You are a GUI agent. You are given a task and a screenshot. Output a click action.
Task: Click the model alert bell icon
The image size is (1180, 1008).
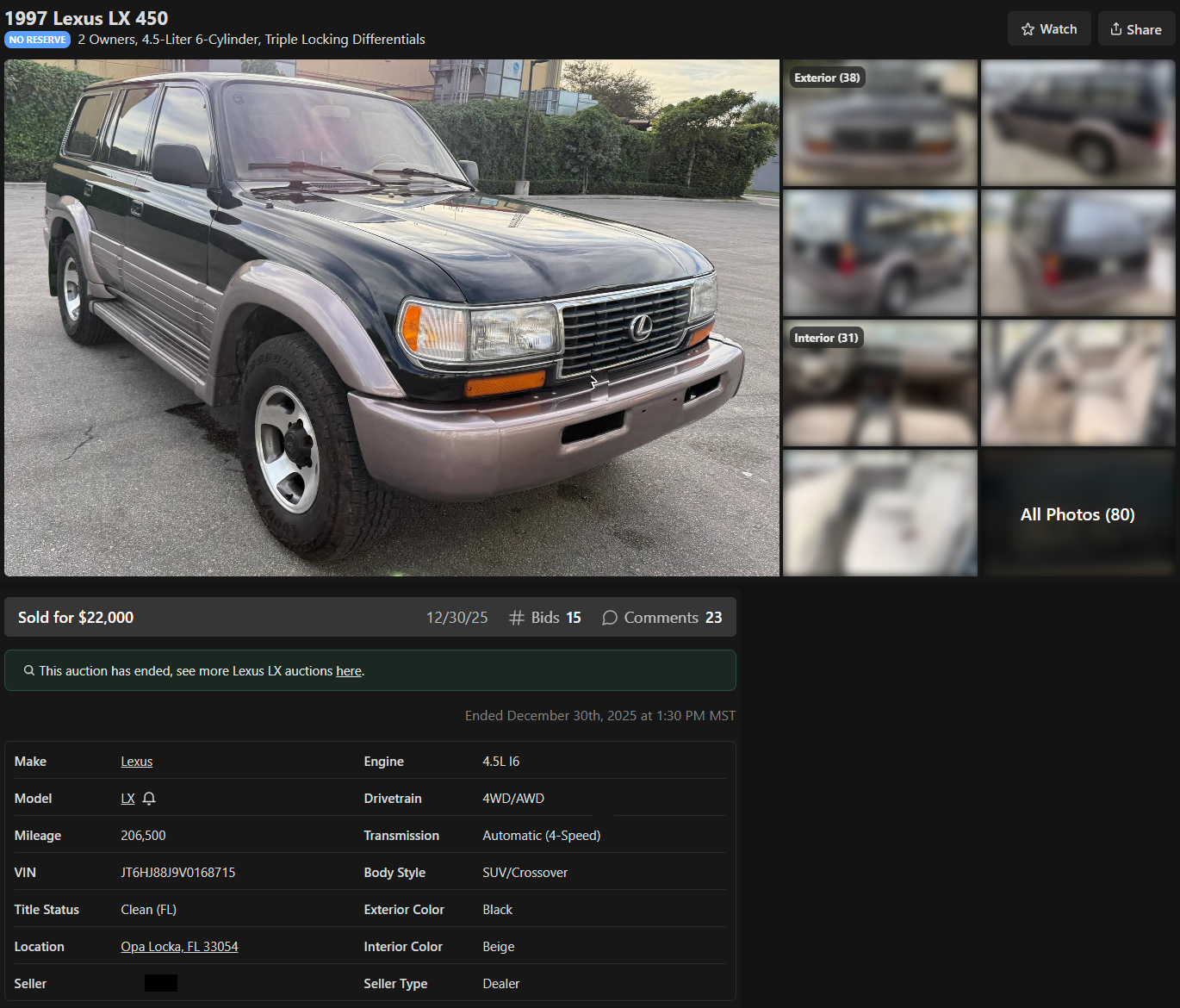[x=149, y=799]
